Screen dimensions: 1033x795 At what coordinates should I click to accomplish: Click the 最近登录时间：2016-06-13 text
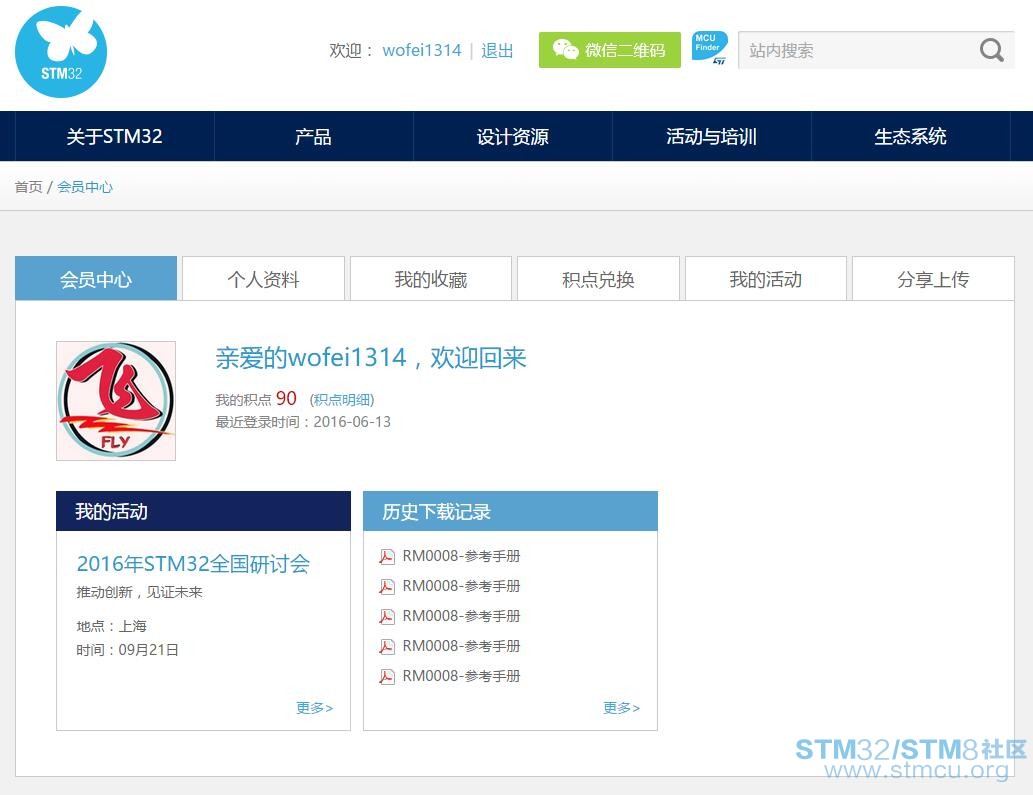303,422
